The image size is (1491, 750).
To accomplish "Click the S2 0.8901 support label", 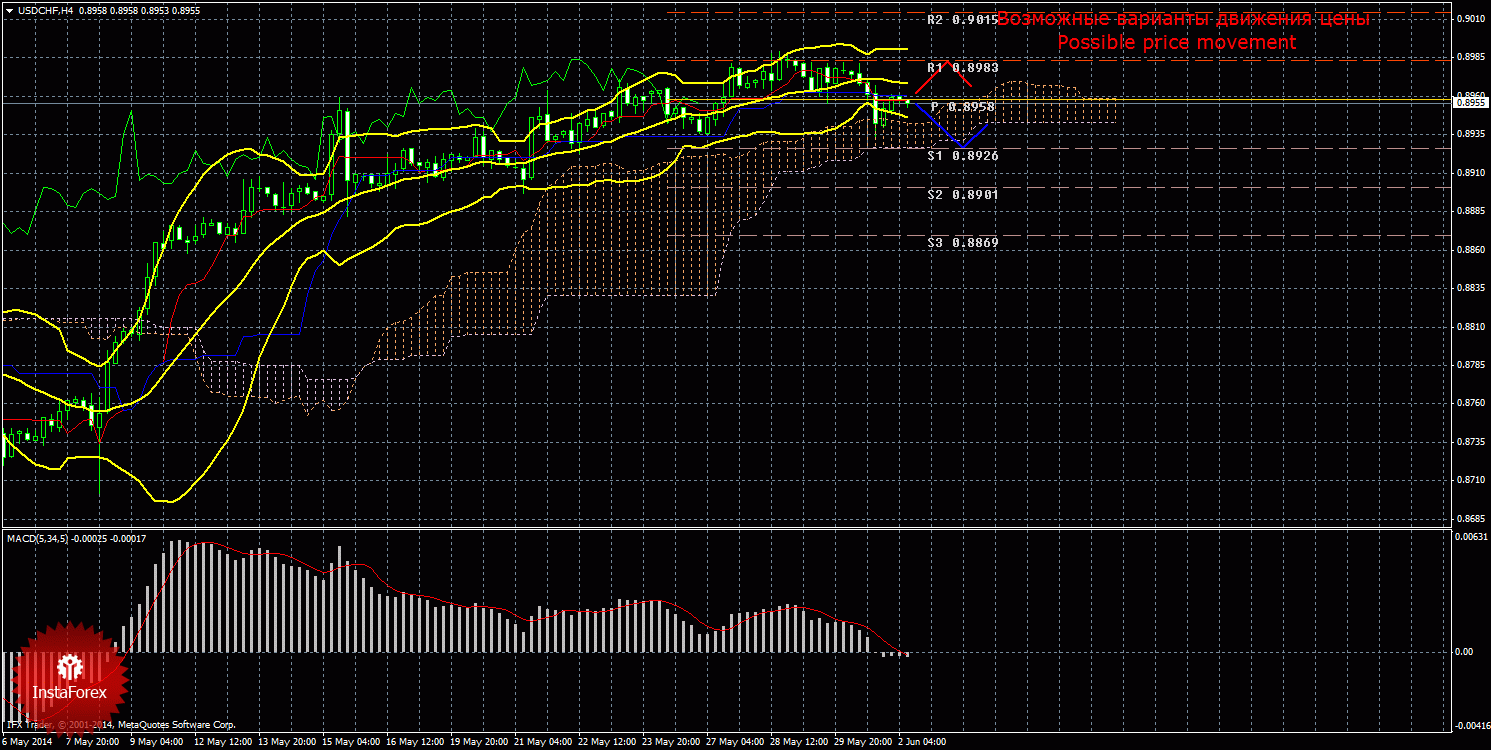I will pos(962,195).
